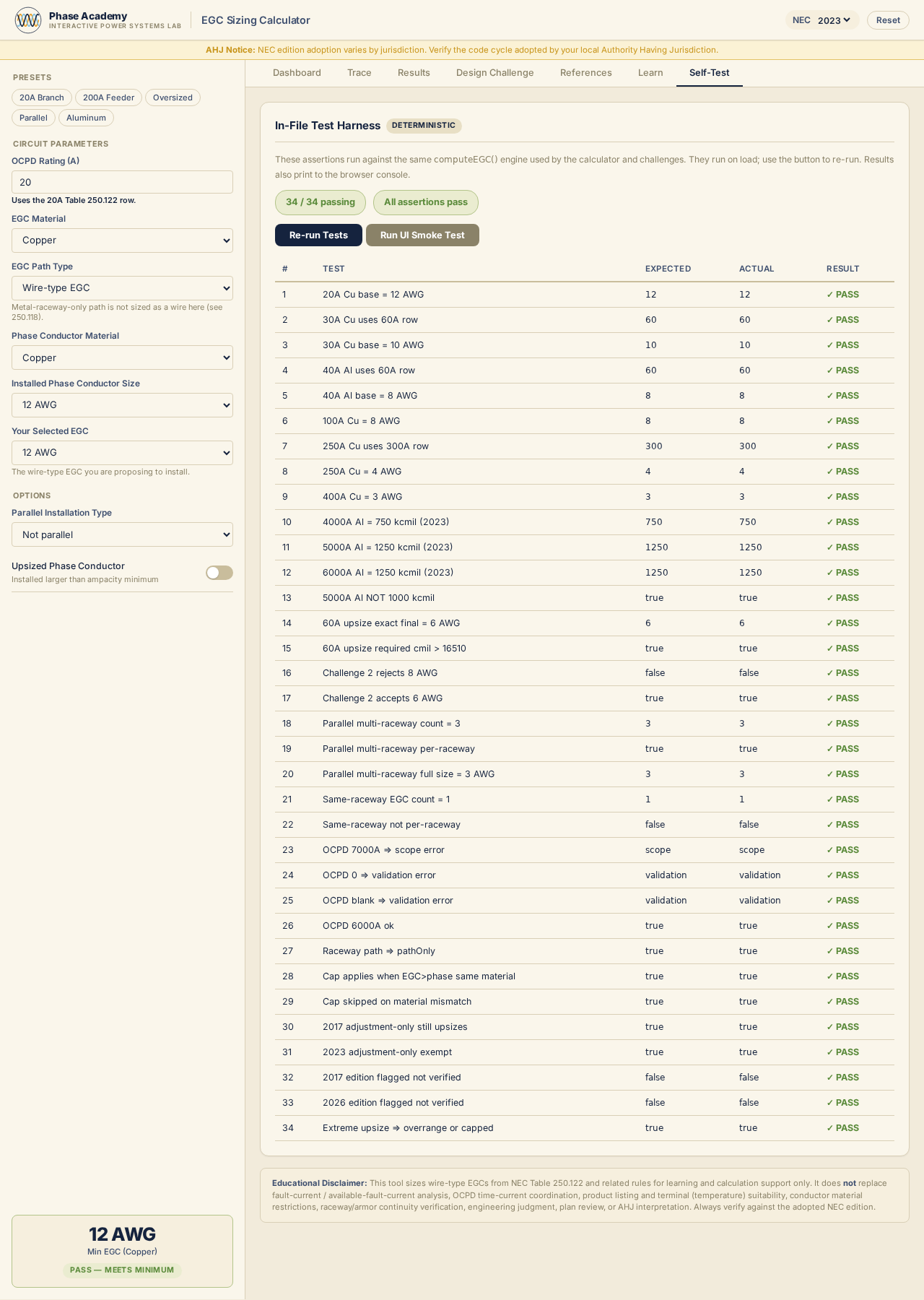The image size is (924, 1300).
Task: Click the RESULT column header
Action: [x=843, y=269]
